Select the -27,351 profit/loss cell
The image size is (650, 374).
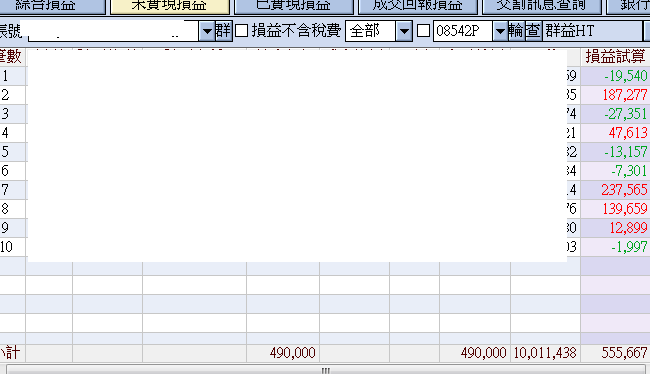click(x=615, y=114)
